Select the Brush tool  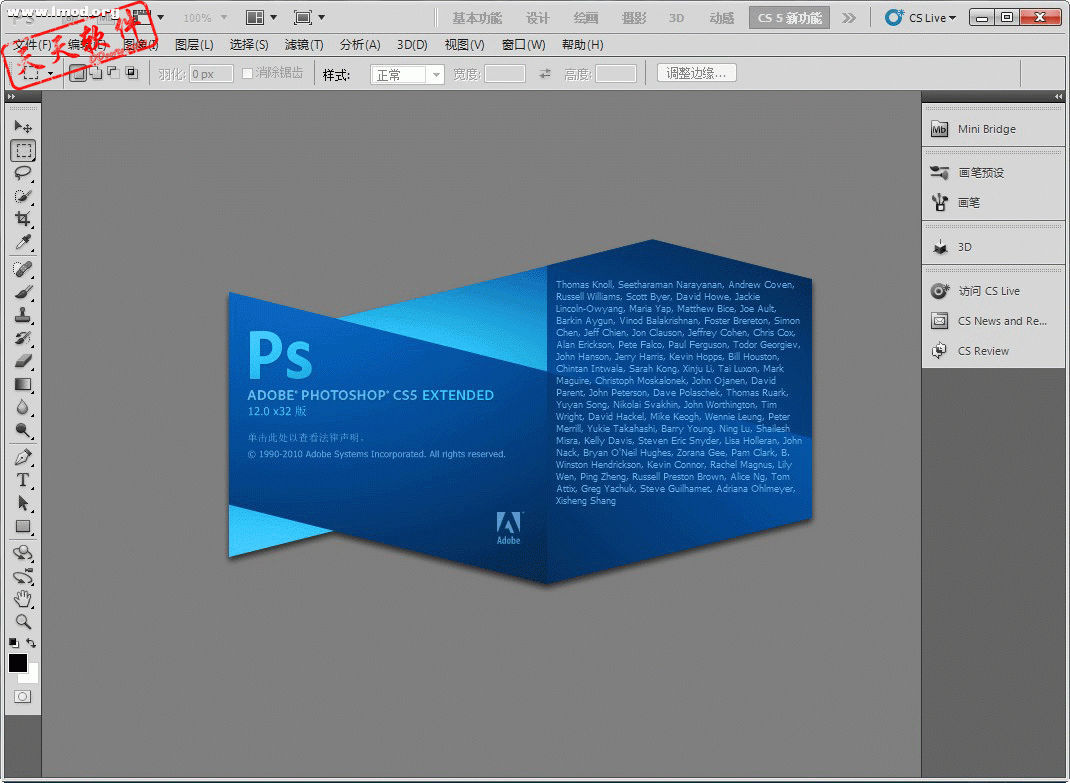pos(23,294)
